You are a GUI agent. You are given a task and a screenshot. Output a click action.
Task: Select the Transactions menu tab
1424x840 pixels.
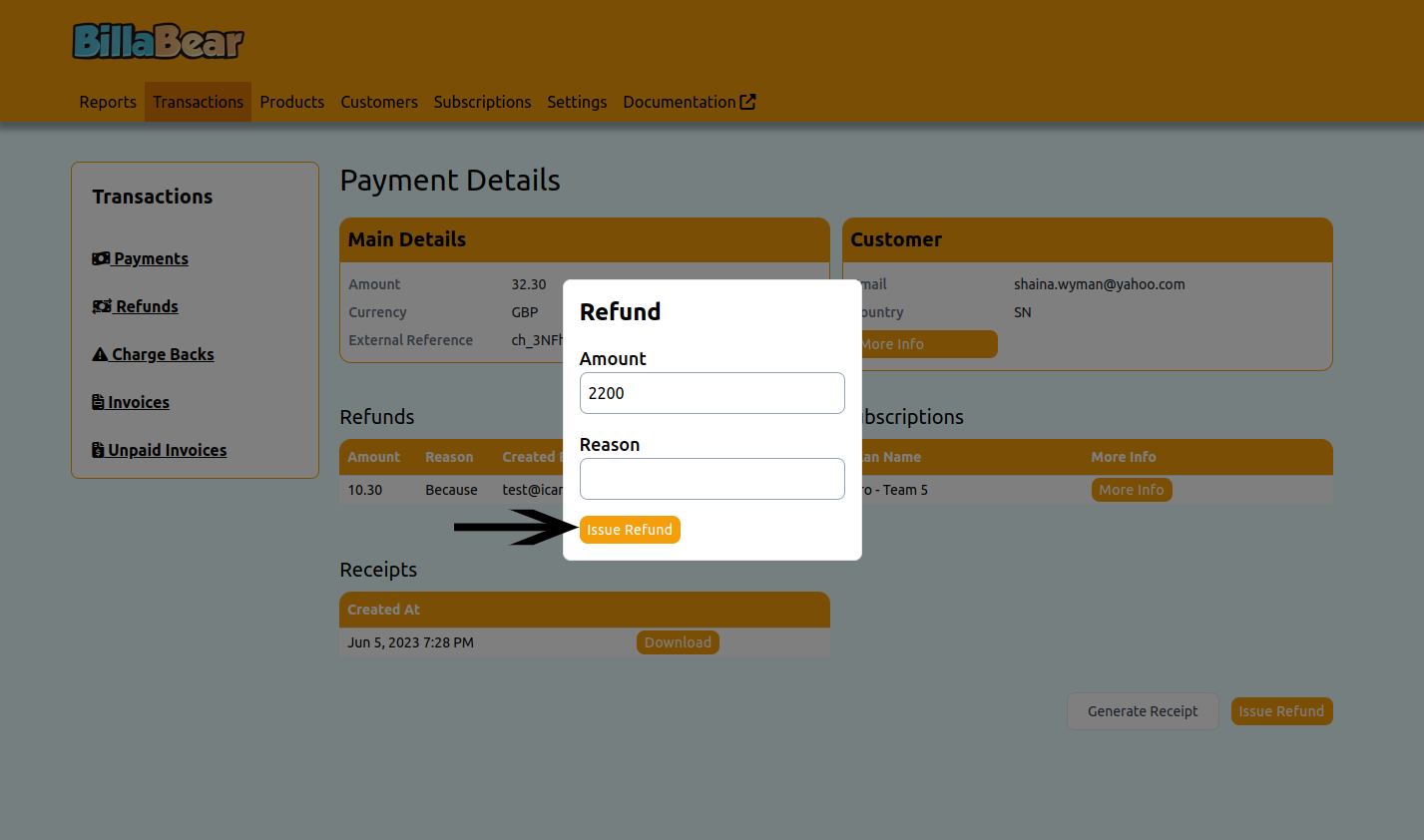coord(198,102)
